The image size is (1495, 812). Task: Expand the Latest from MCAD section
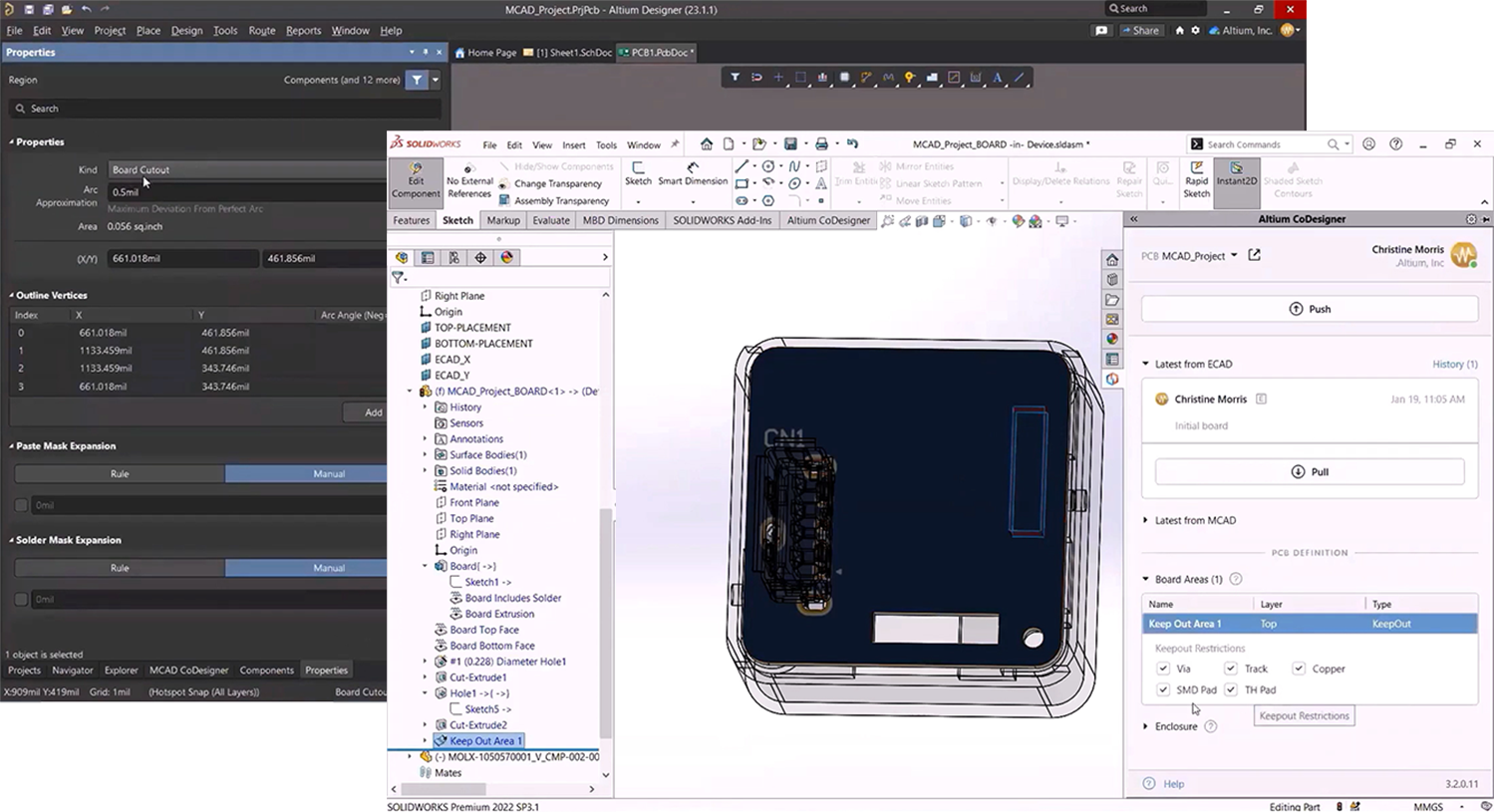pyautogui.click(x=1194, y=520)
